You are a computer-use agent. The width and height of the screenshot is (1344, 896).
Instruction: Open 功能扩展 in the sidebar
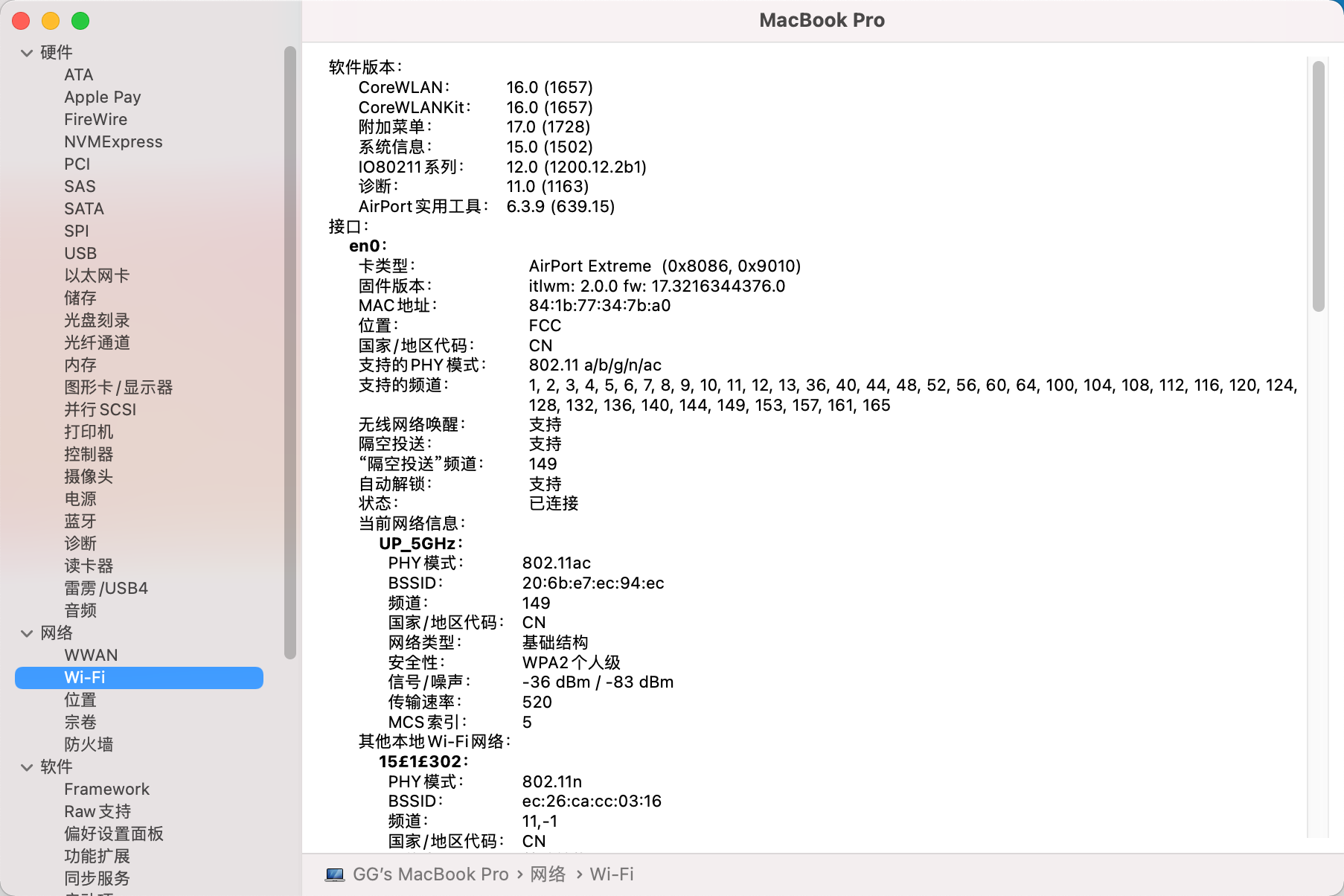point(97,857)
